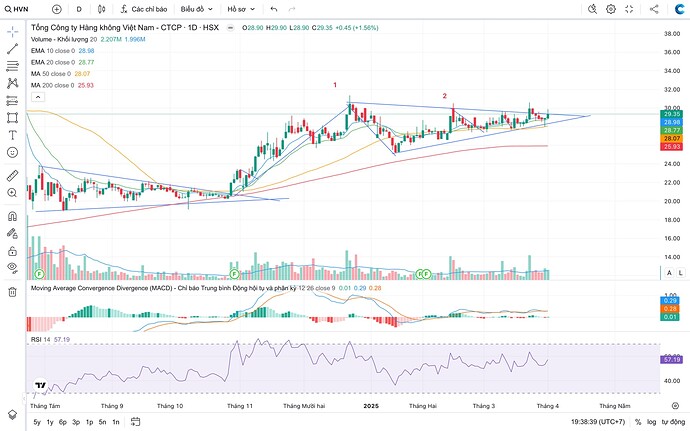Select the pattern drawing tool
Image resolution: width=690 pixels, height=431 pixels.
[x=12, y=83]
